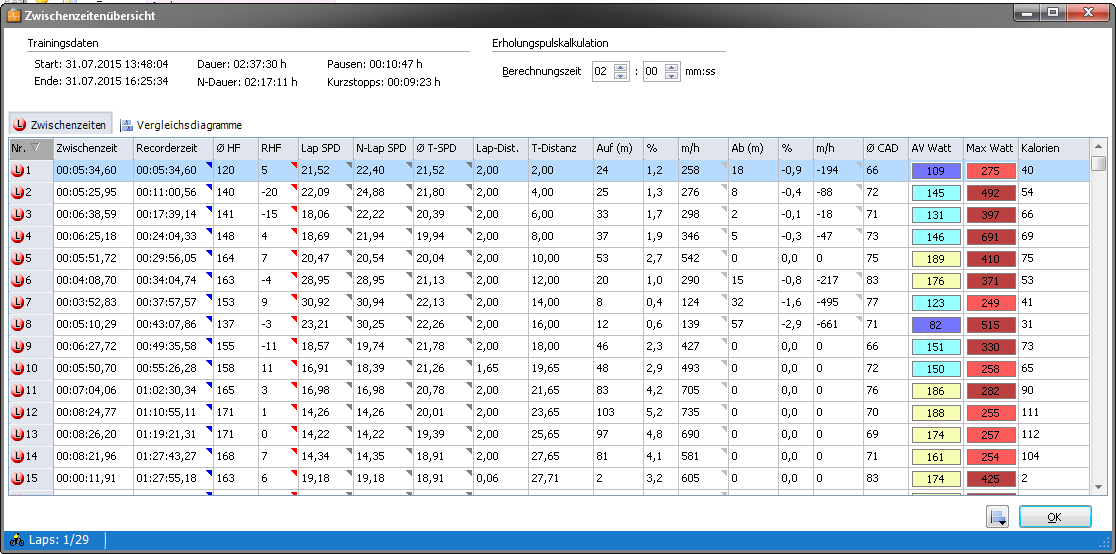1116x554 pixels.
Task: Decrease the Berechnungszeit minutes value
Action: [x=621, y=75]
